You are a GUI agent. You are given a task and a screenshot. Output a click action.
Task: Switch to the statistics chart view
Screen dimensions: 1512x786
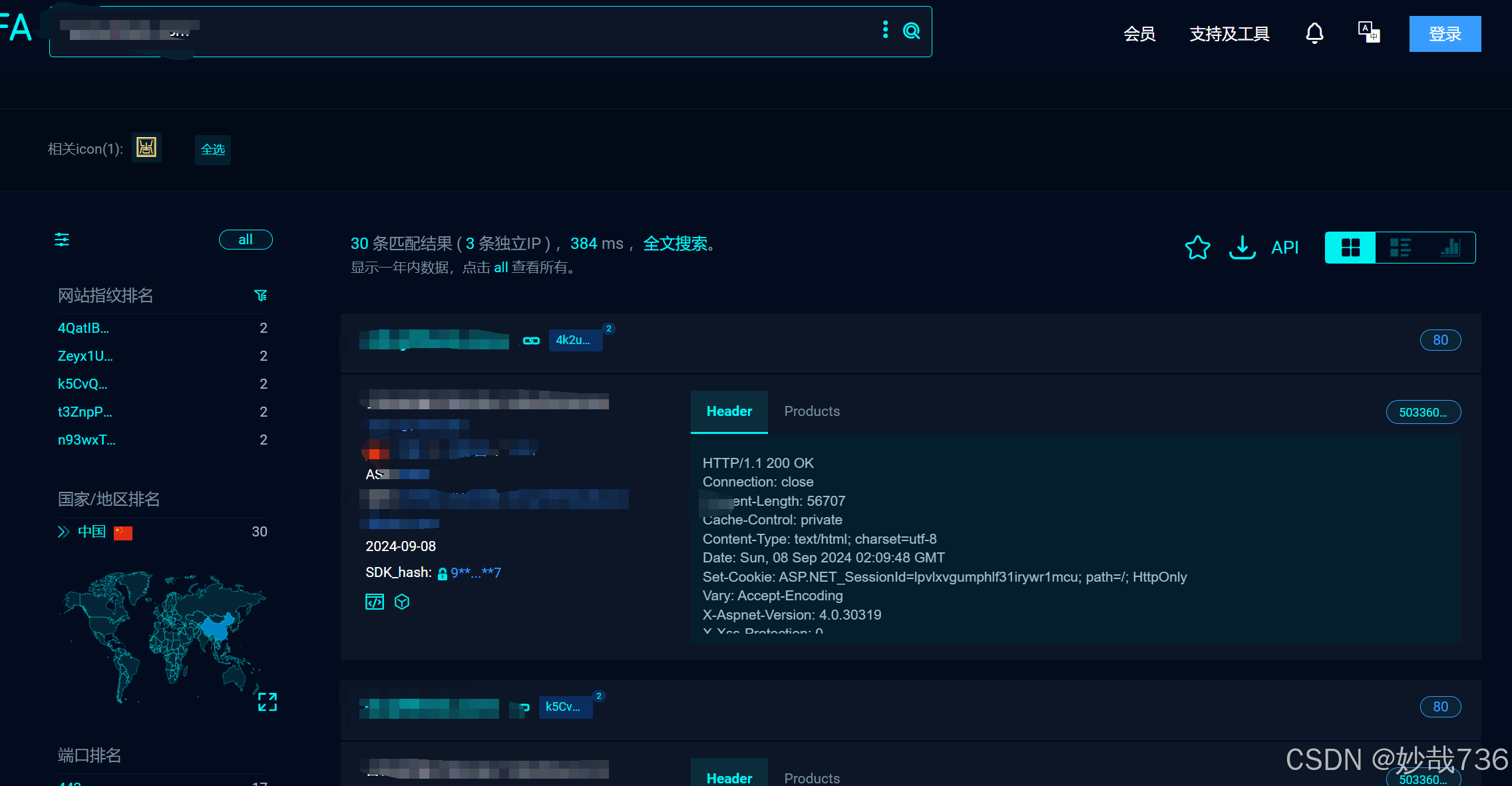pyautogui.click(x=1450, y=248)
